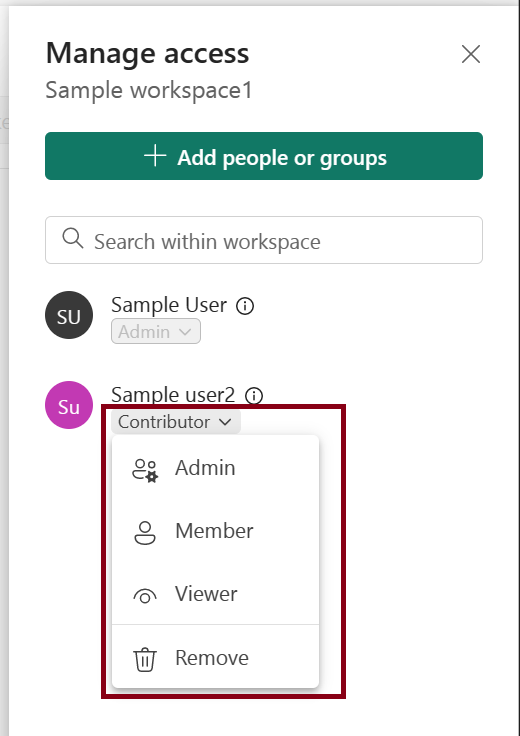Open the disabled Admin role dropdown

(156, 331)
